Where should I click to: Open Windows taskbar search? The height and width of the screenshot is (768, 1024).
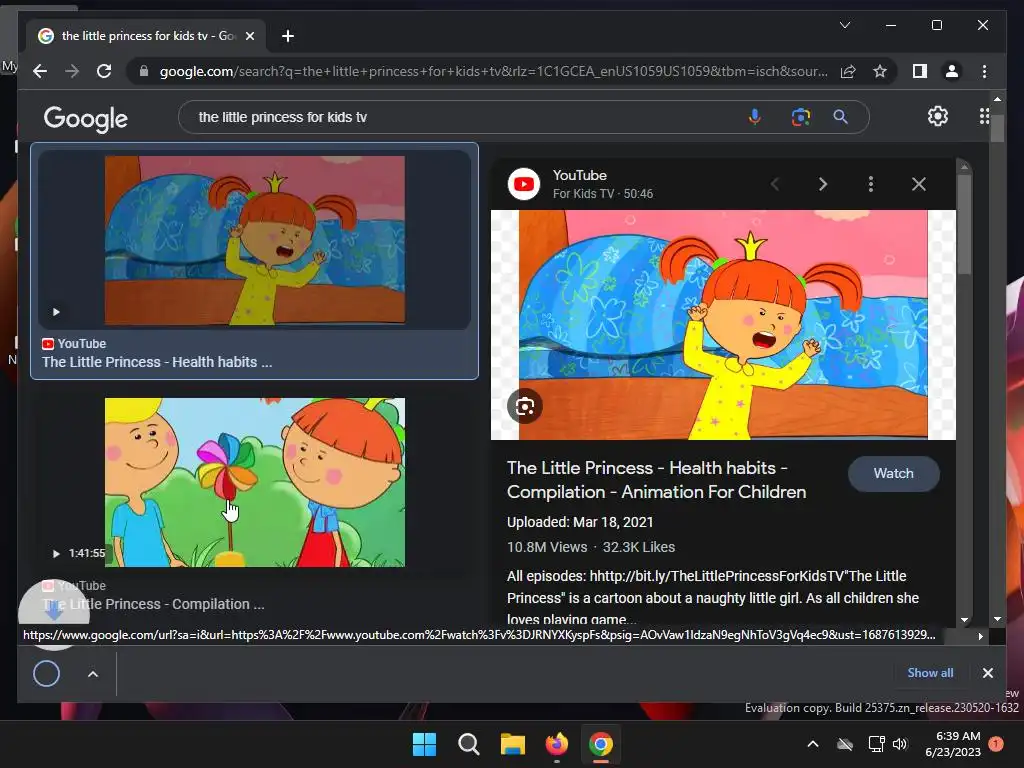(468, 744)
